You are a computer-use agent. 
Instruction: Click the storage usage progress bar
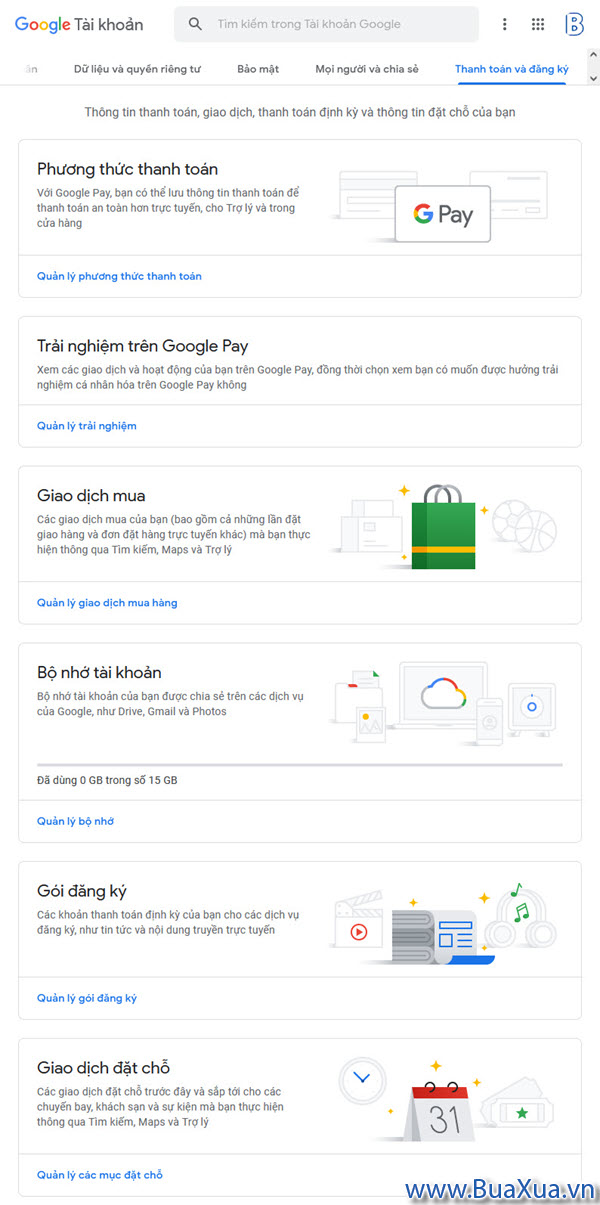coord(299,765)
